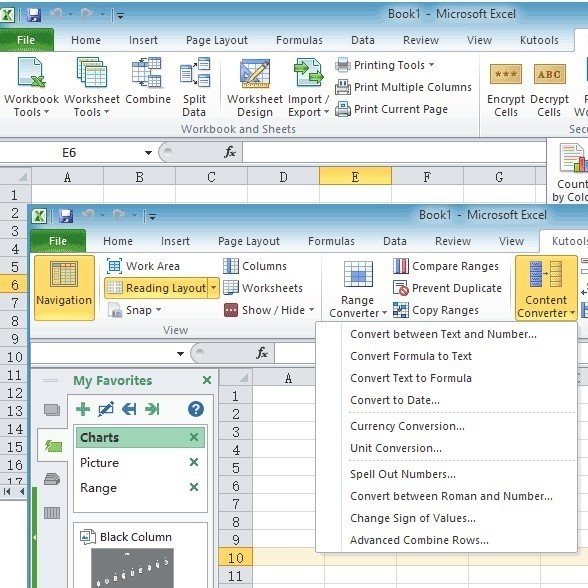
Task: Toggle the Reading Layout button
Action: (x=156, y=288)
